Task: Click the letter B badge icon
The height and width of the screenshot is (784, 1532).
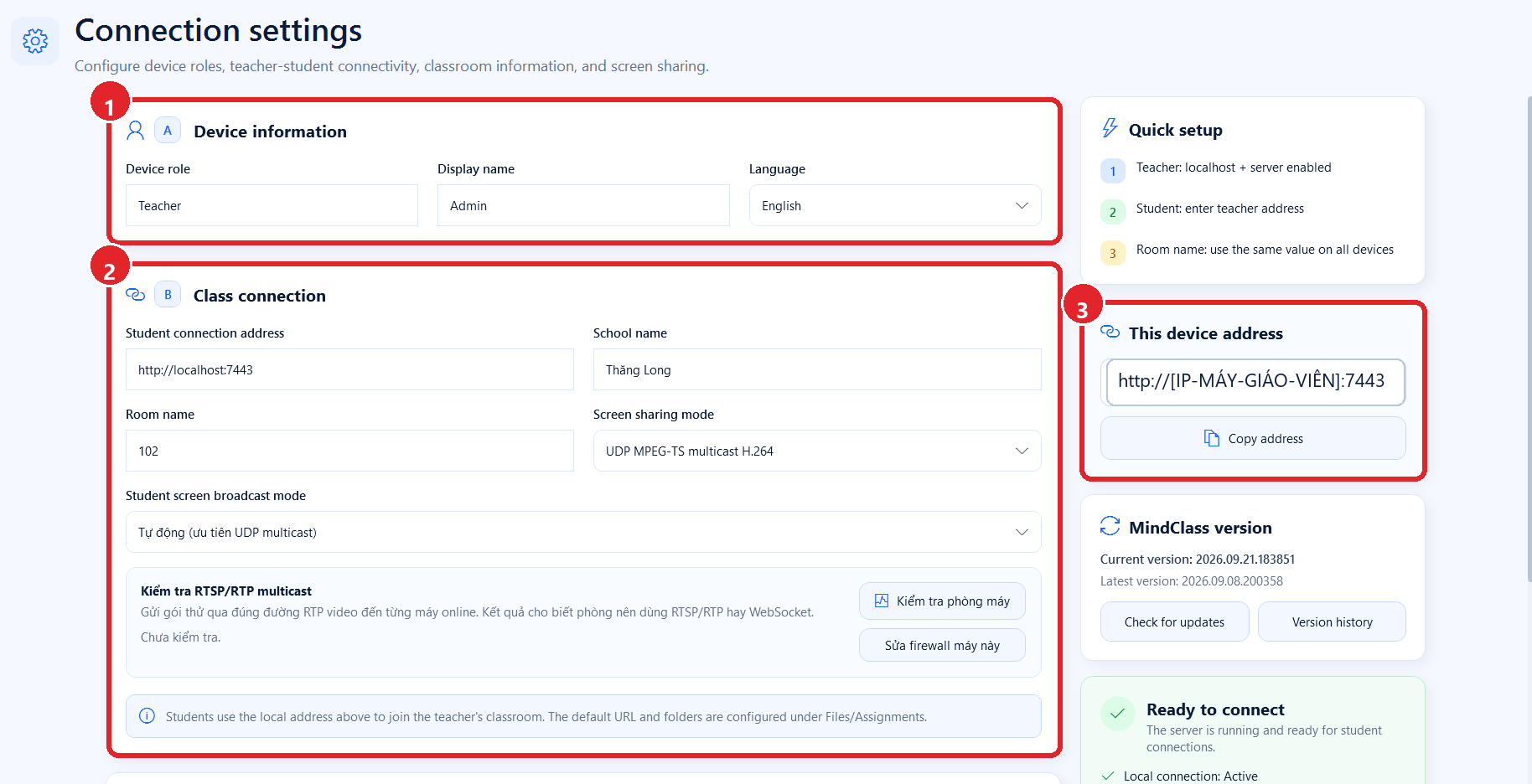Action: pos(168,295)
